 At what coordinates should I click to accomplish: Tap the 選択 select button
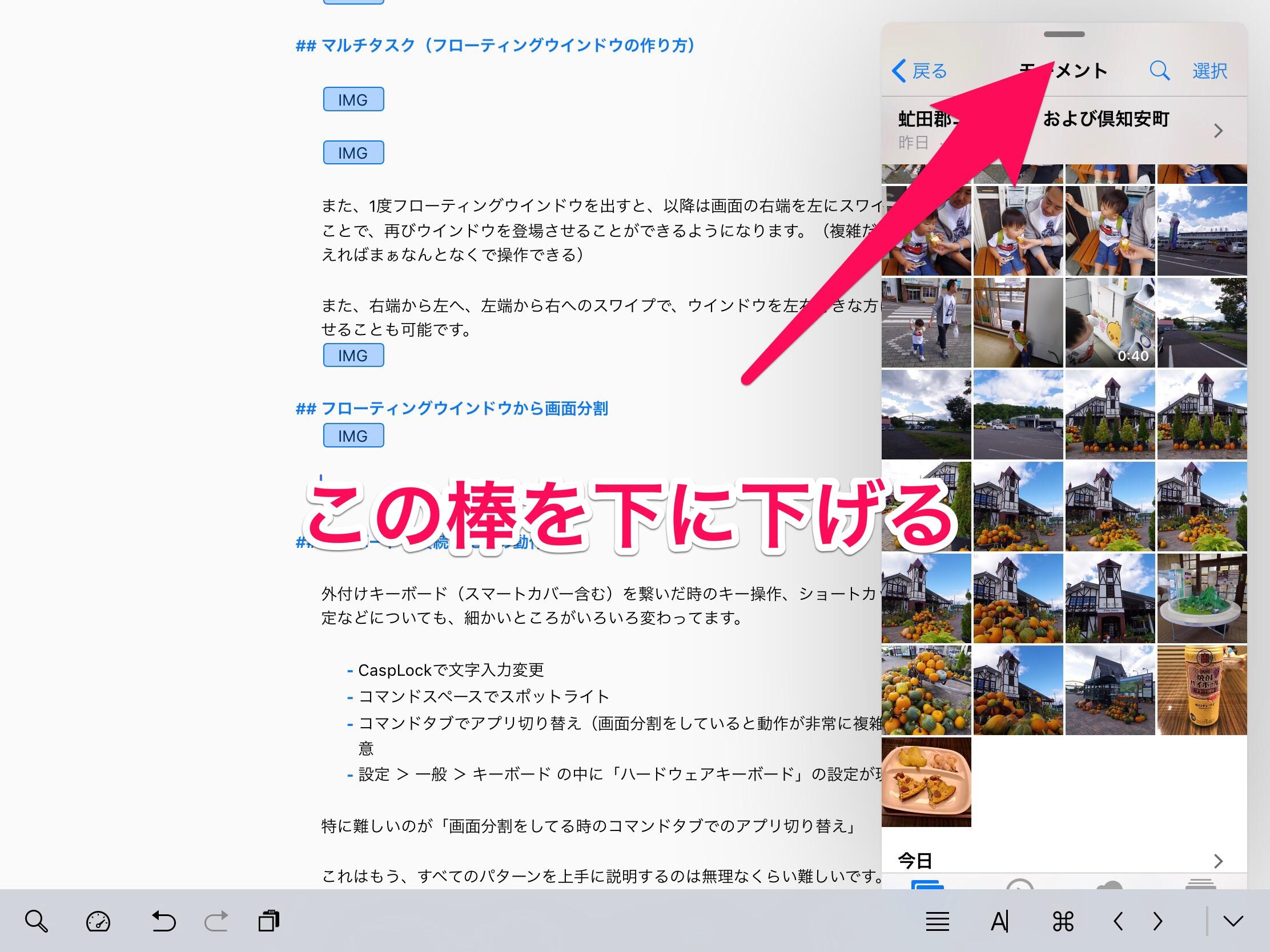(1209, 71)
